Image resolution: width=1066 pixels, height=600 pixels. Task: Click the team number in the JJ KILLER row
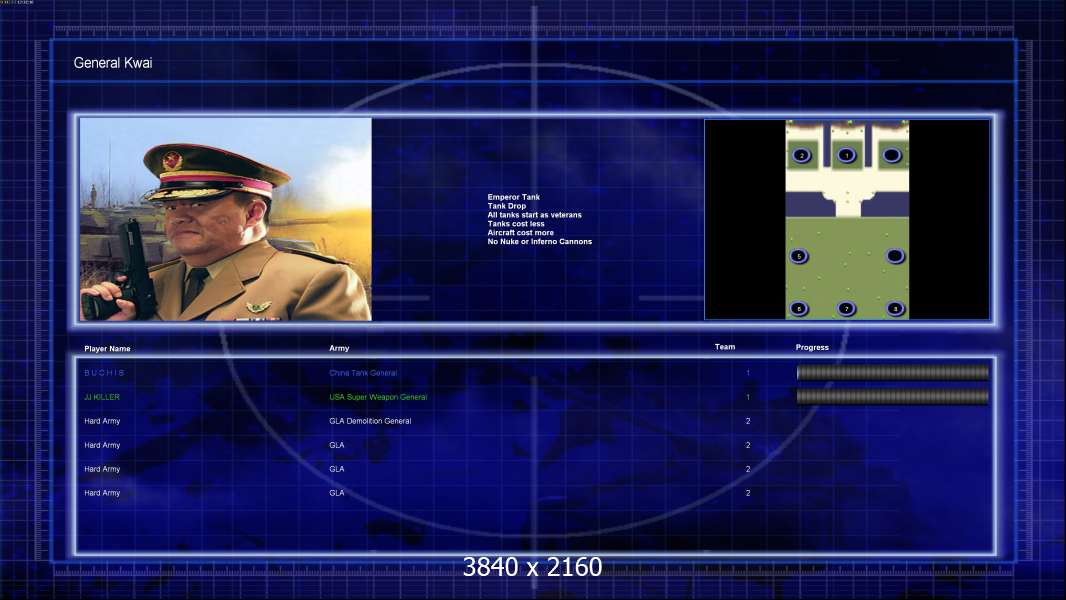(748, 397)
